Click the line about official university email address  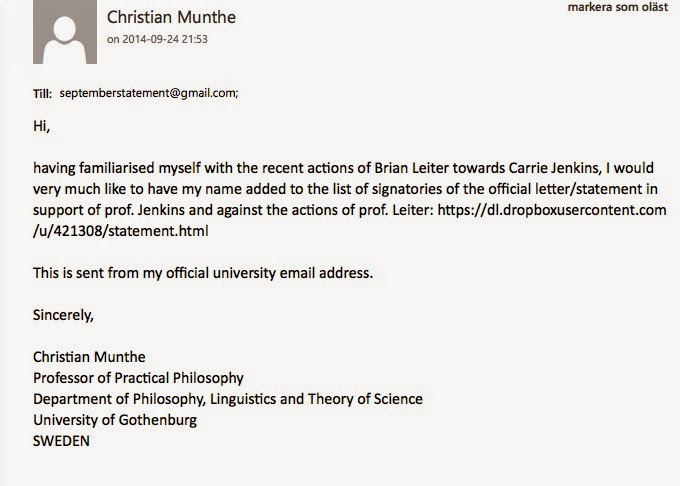pos(203,273)
